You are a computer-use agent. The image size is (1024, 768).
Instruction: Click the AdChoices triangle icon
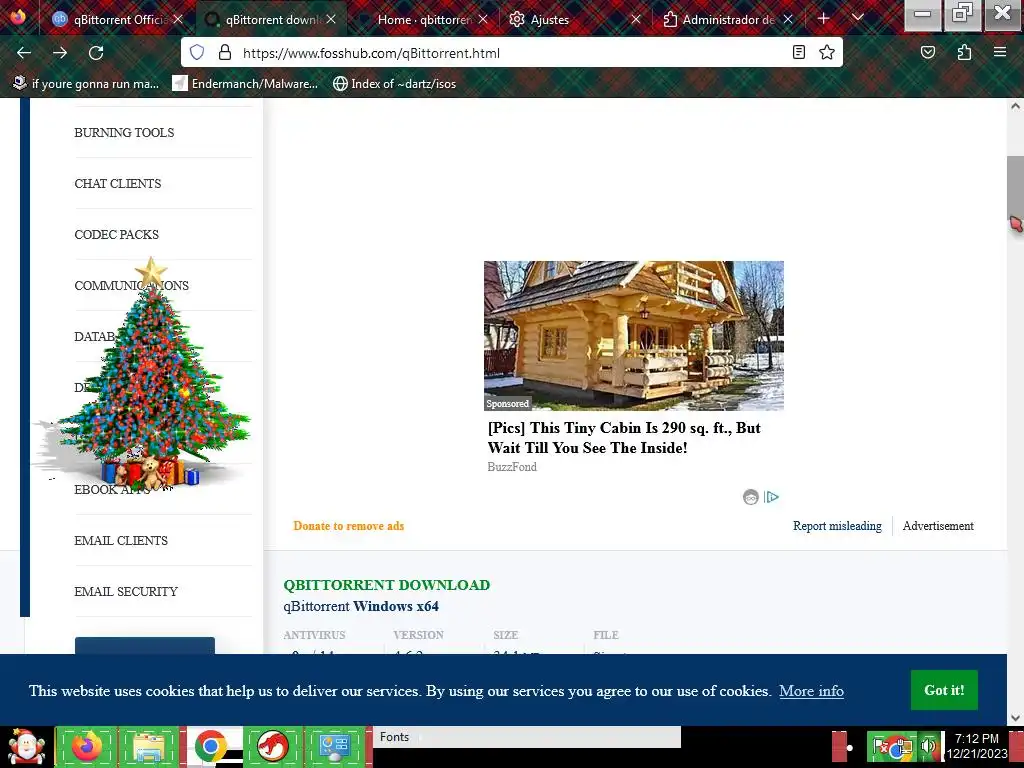pos(771,497)
